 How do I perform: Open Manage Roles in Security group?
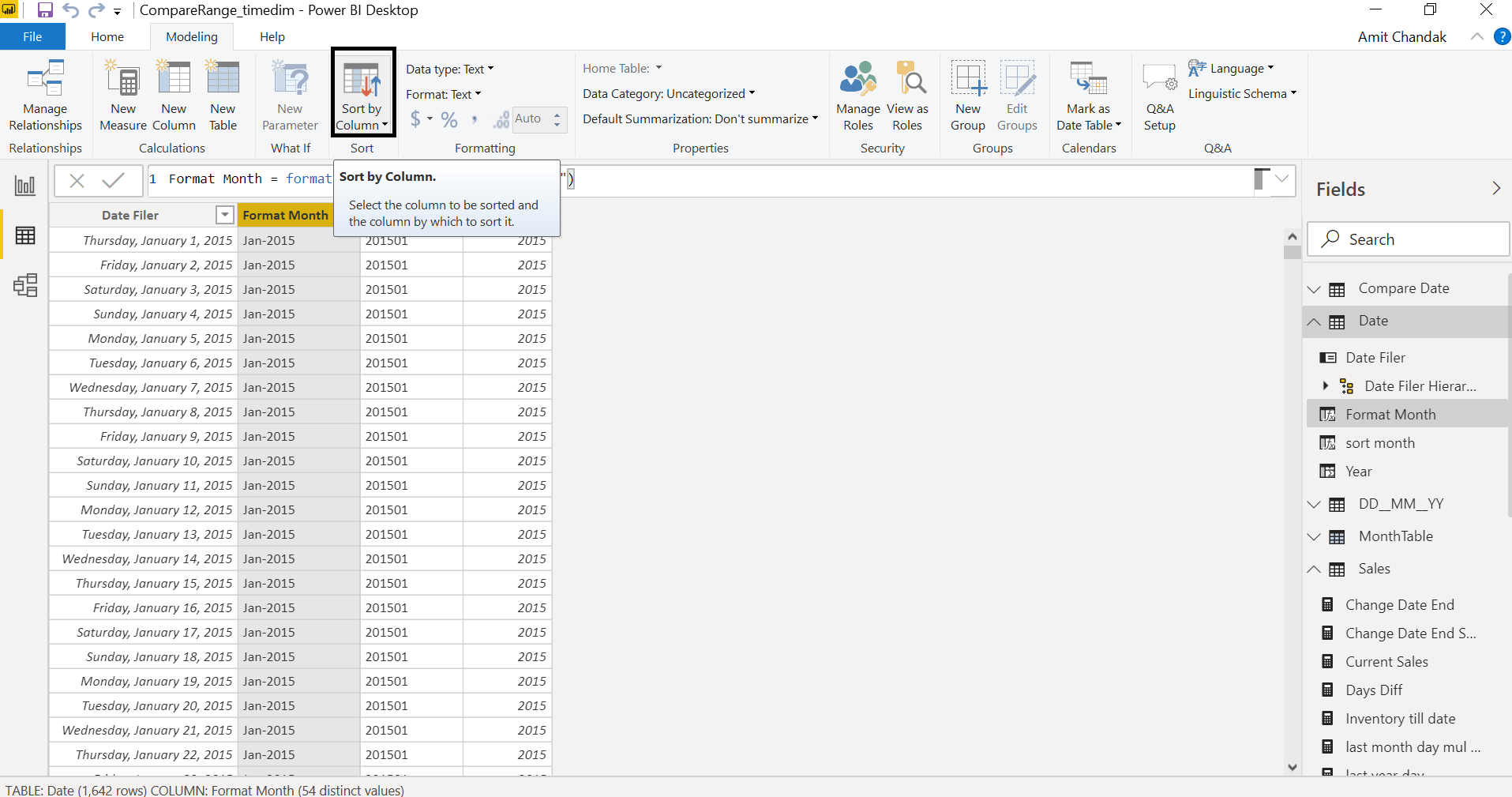pos(858,95)
